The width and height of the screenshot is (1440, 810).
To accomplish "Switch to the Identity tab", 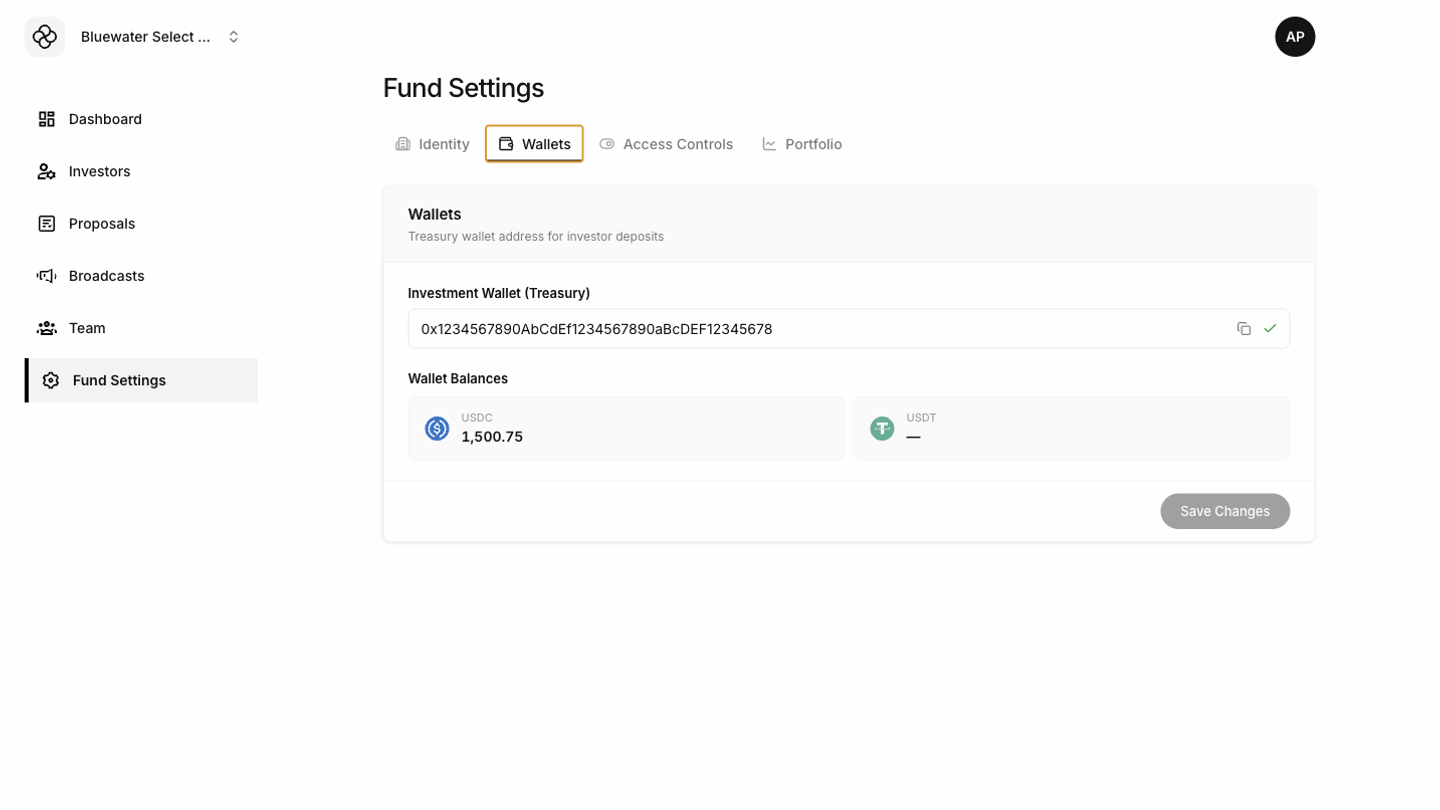I will point(433,144).
